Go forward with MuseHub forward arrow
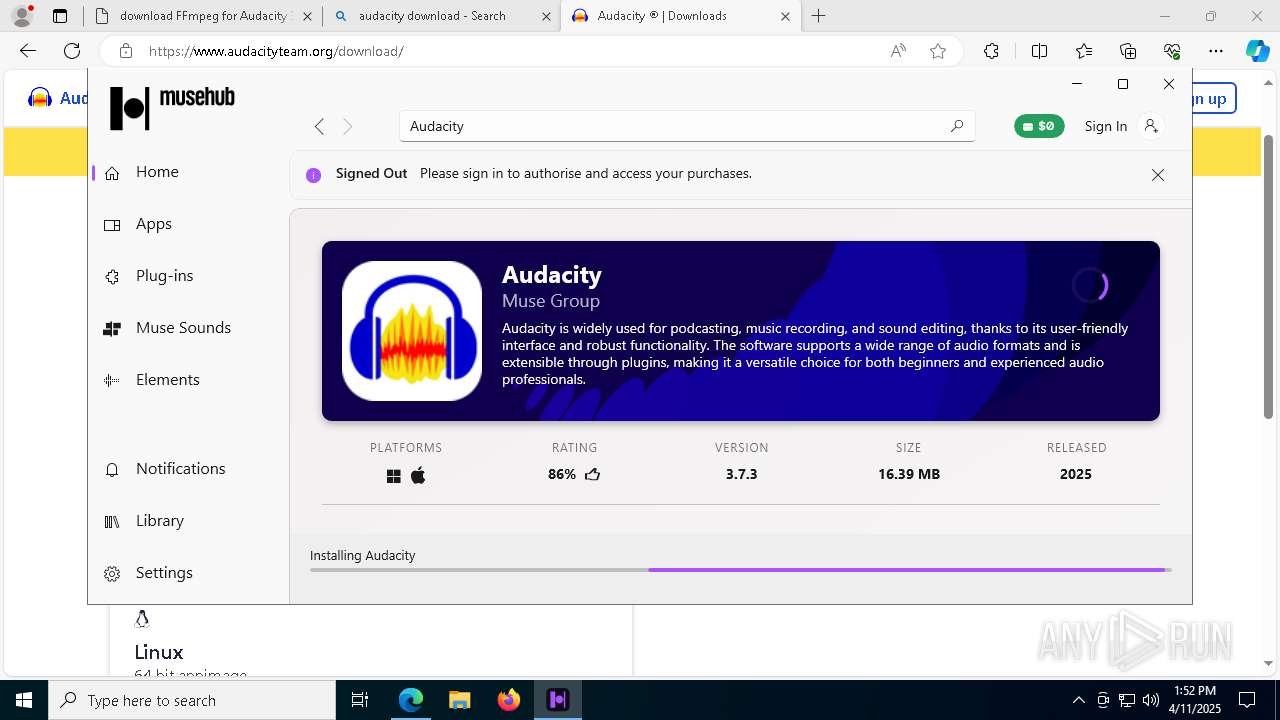The height and width of the screenshot is (720, 1280). 347,126
